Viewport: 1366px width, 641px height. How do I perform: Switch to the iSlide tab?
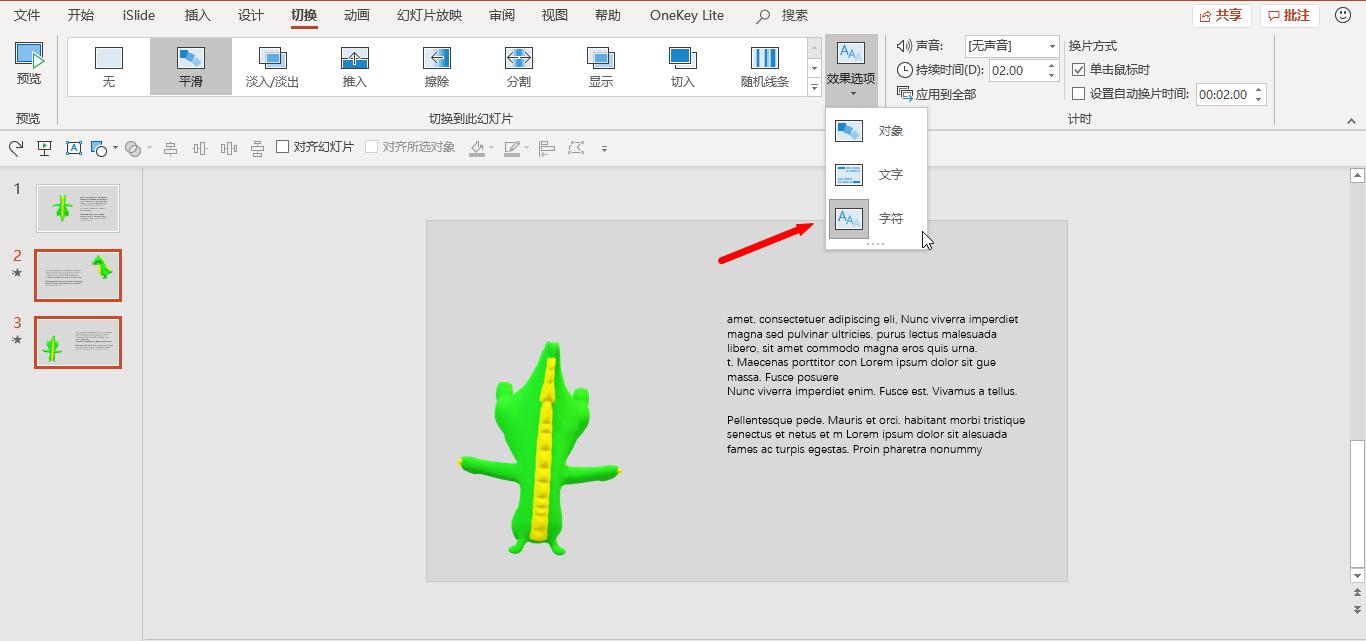pyautogui.click(x=139, y=15)
